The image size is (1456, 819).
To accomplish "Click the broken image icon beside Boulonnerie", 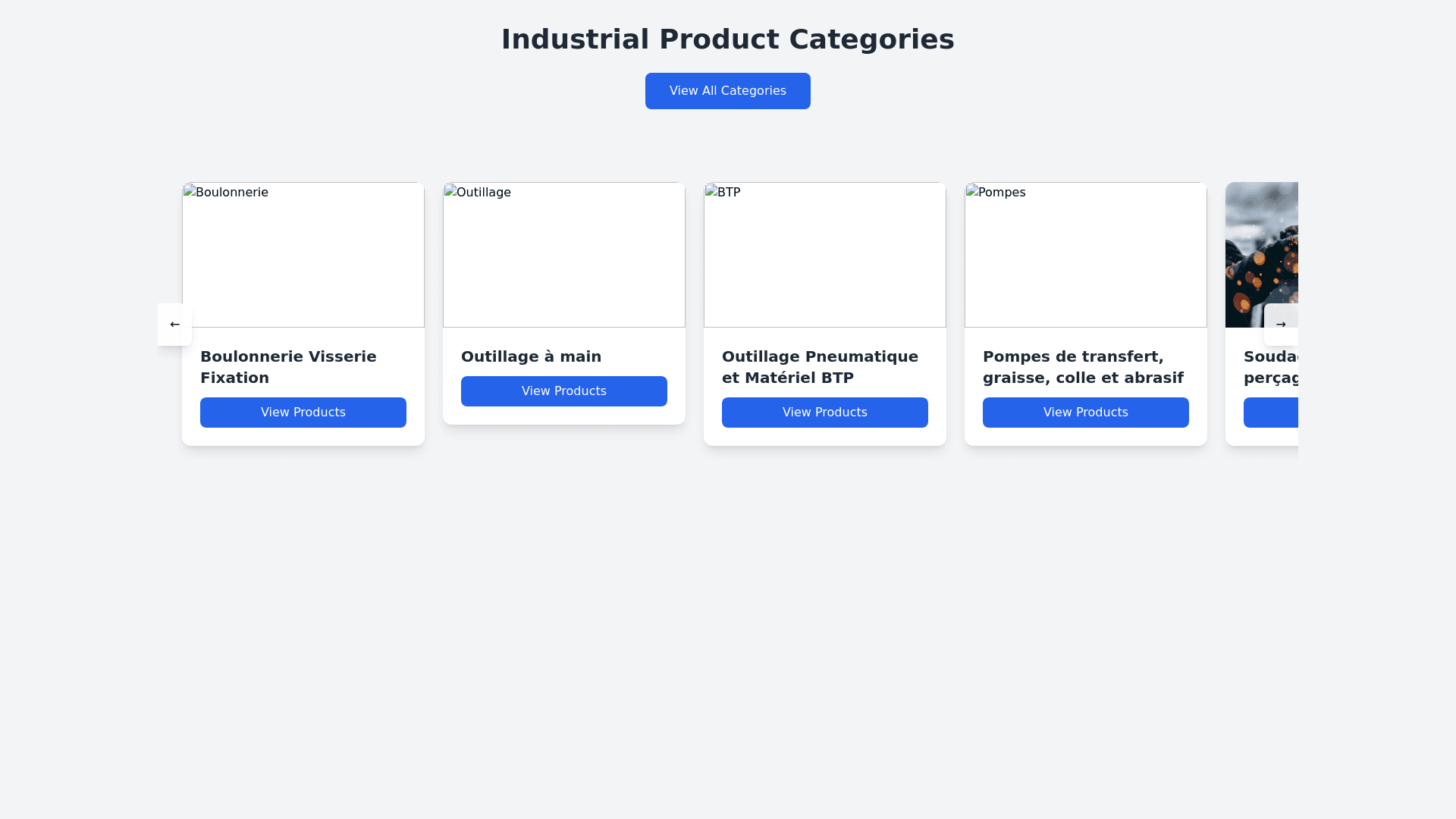I will tap(190, 192).
